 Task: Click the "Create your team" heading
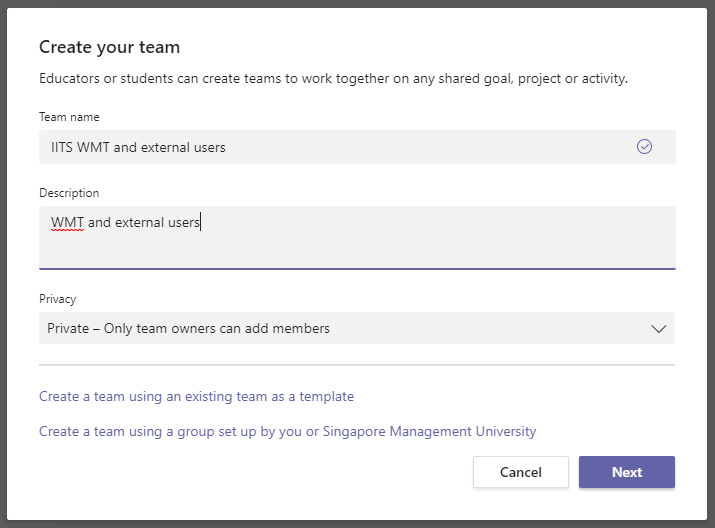tap(109, 47)
